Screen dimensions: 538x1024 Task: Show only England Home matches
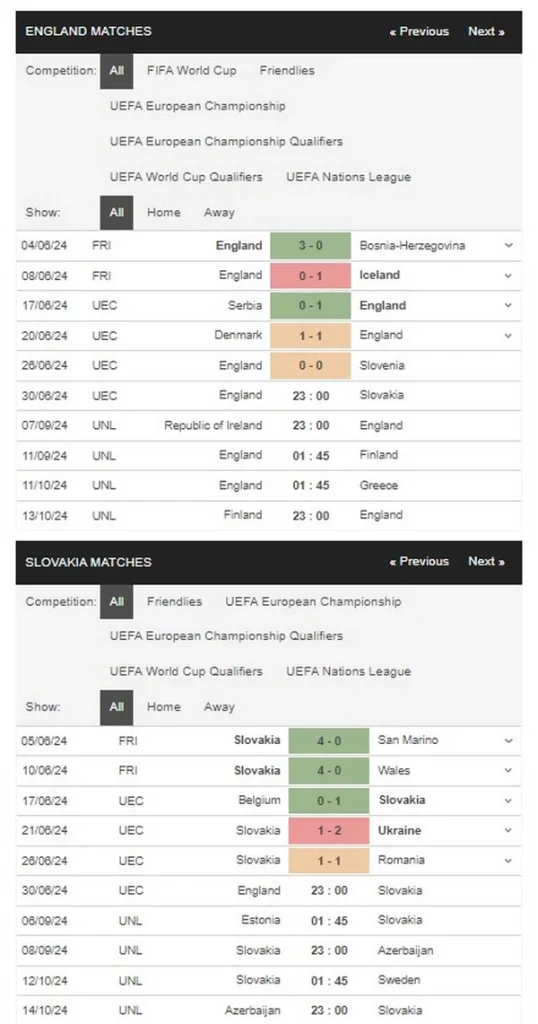tap(163, 212)
